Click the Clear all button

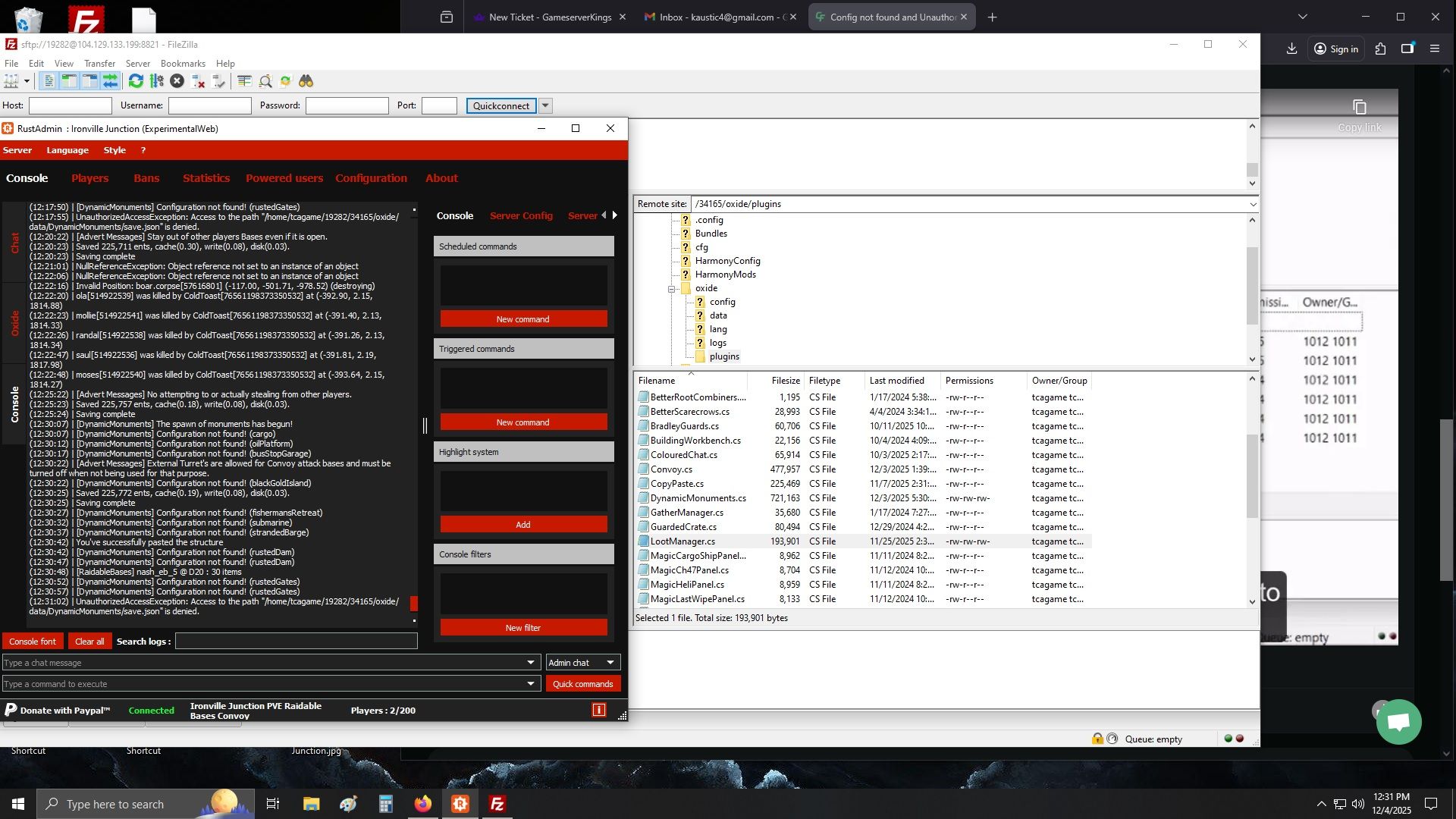[x=89, y=642]
